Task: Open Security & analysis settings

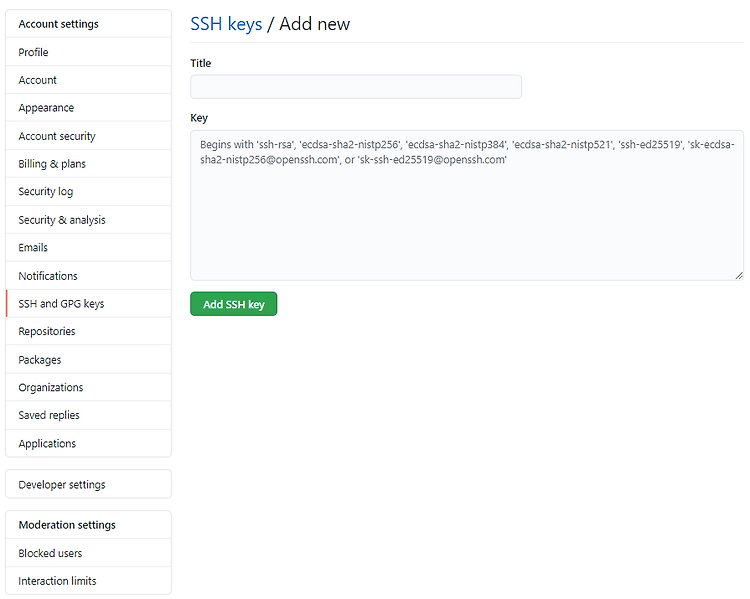Action: [88, 220]
